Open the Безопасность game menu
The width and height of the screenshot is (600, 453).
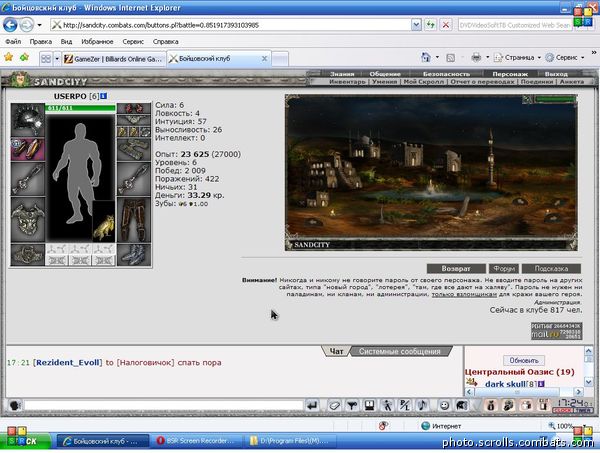[446, 74]
